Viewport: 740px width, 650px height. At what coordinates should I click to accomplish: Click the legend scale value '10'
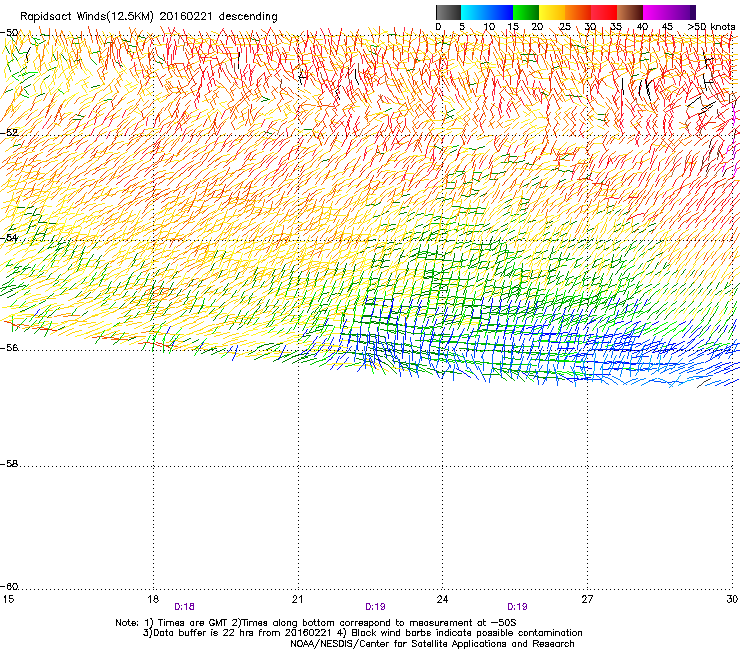[x=489, y=27]
